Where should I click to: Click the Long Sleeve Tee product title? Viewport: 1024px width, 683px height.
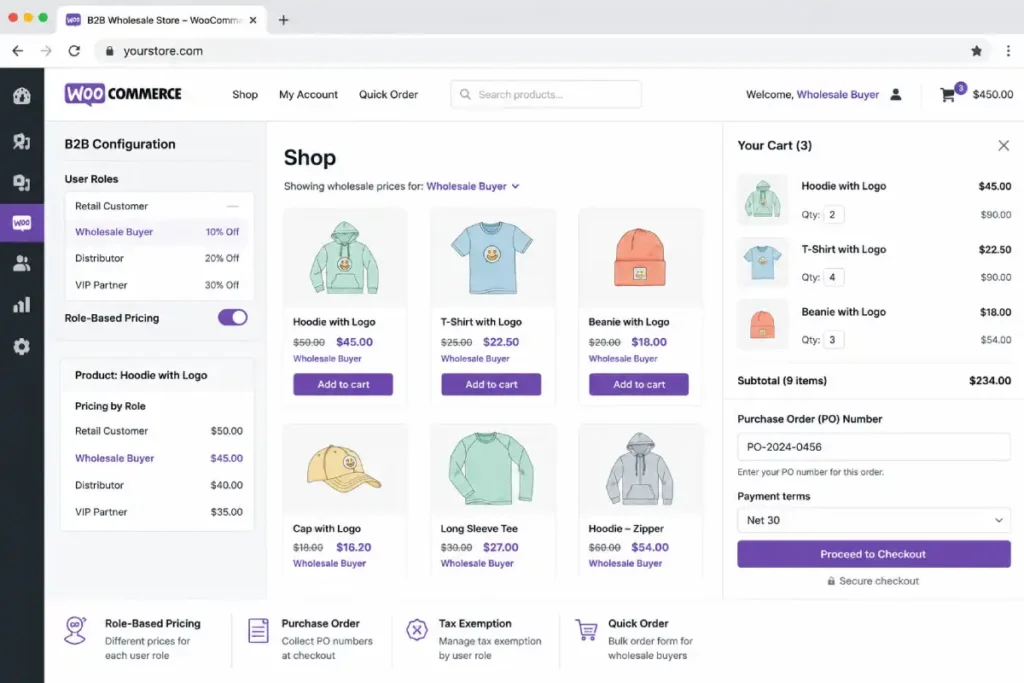click(x=479, y=529)
